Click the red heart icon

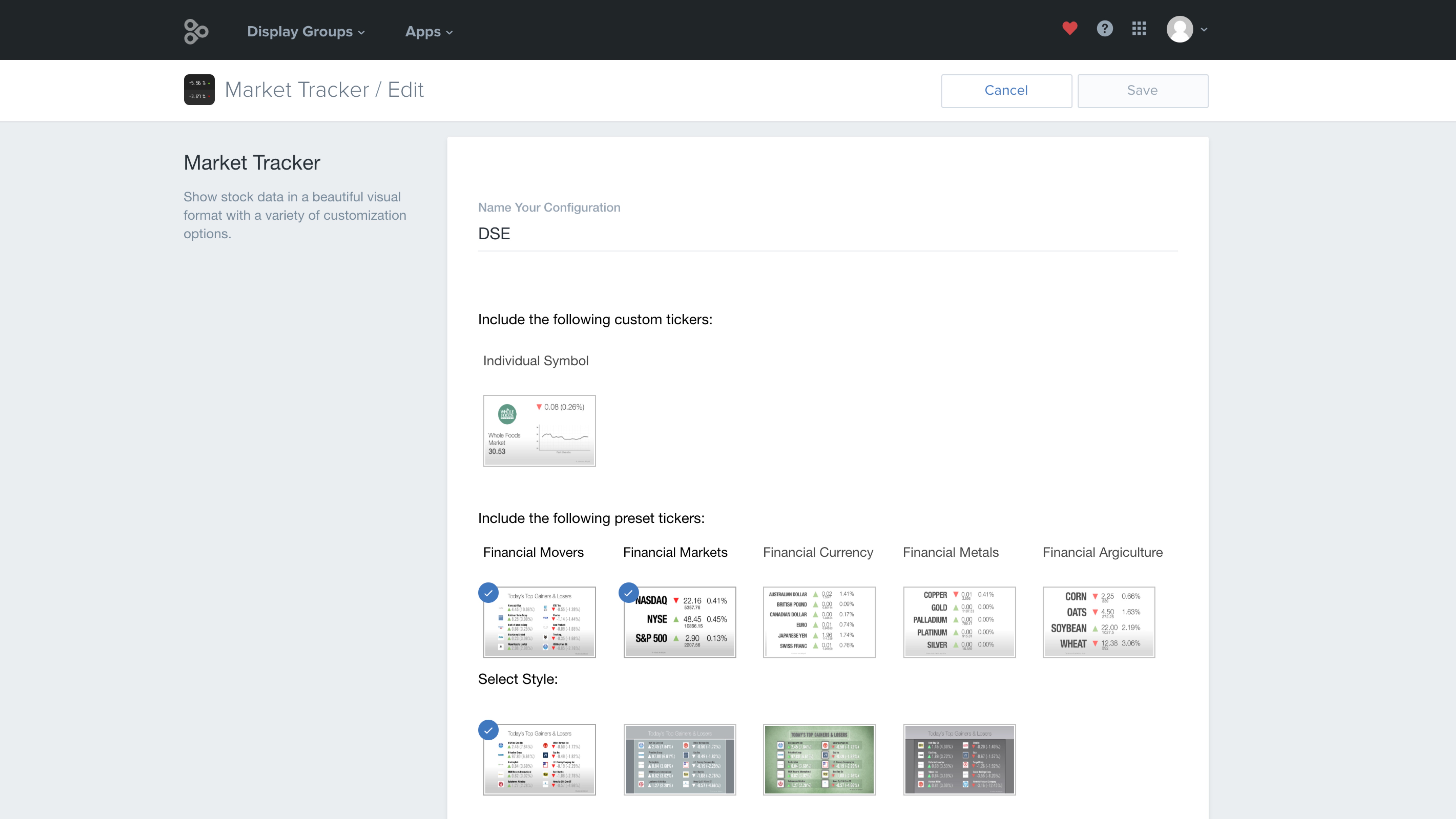(1070, 28)
